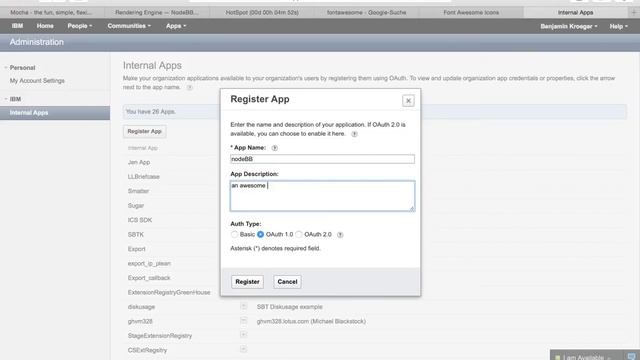
Task: Click the help icon beside App Name
Action: coord(275,148)
